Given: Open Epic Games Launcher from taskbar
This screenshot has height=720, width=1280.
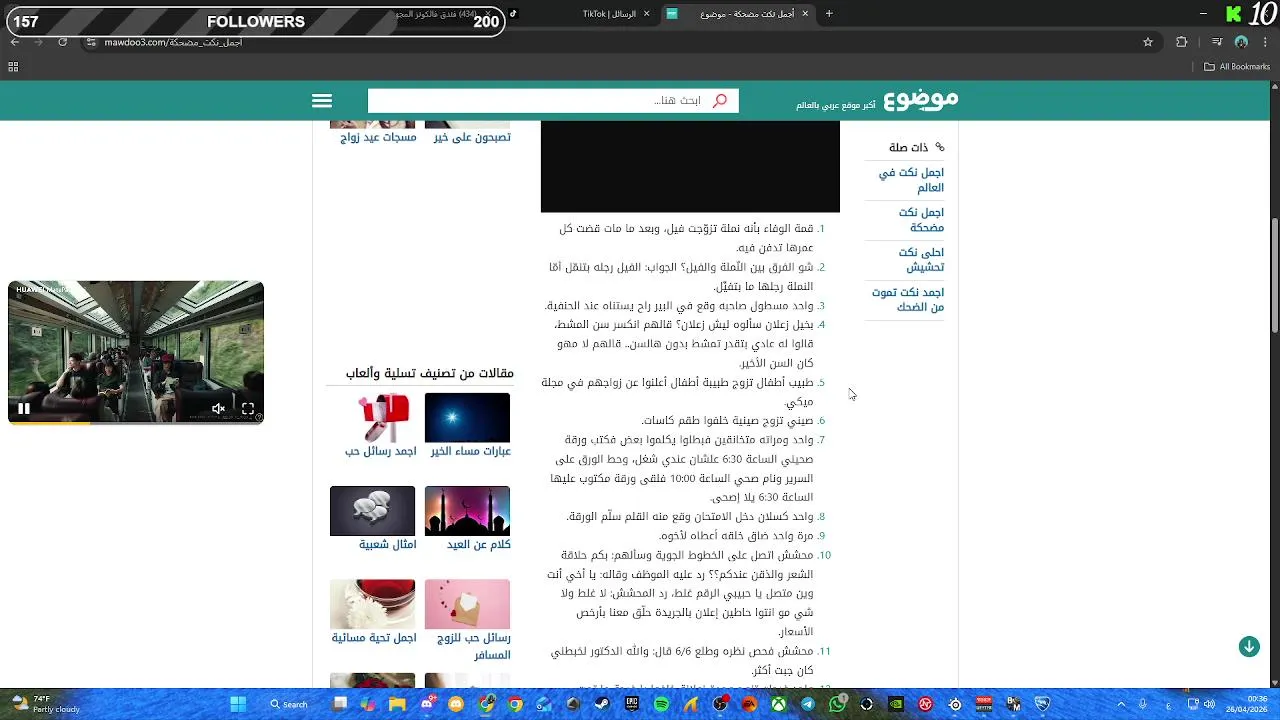Looking at the screenshot, I should click(x=632, y=704).
